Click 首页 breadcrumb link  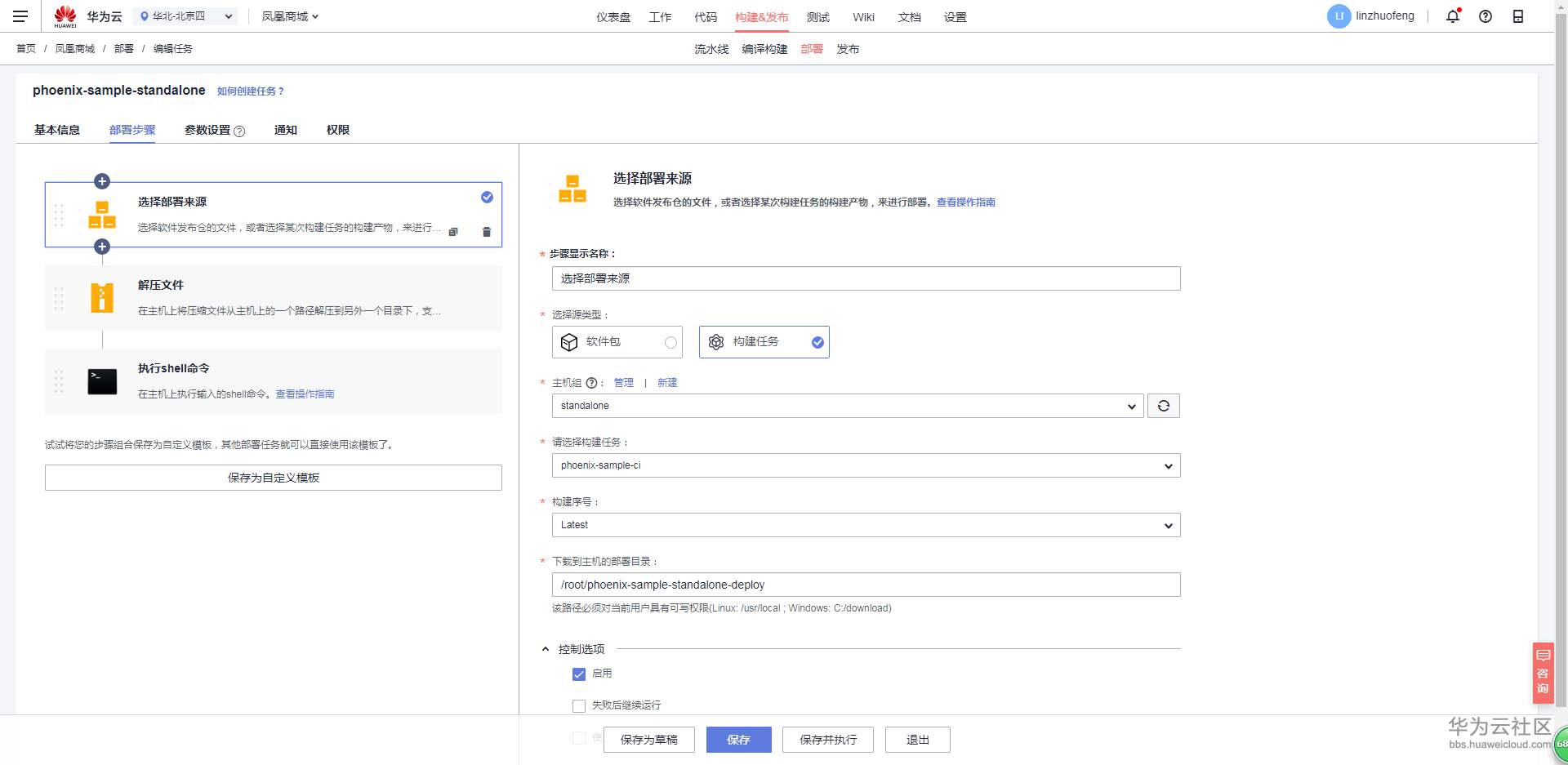coord(26,49)
